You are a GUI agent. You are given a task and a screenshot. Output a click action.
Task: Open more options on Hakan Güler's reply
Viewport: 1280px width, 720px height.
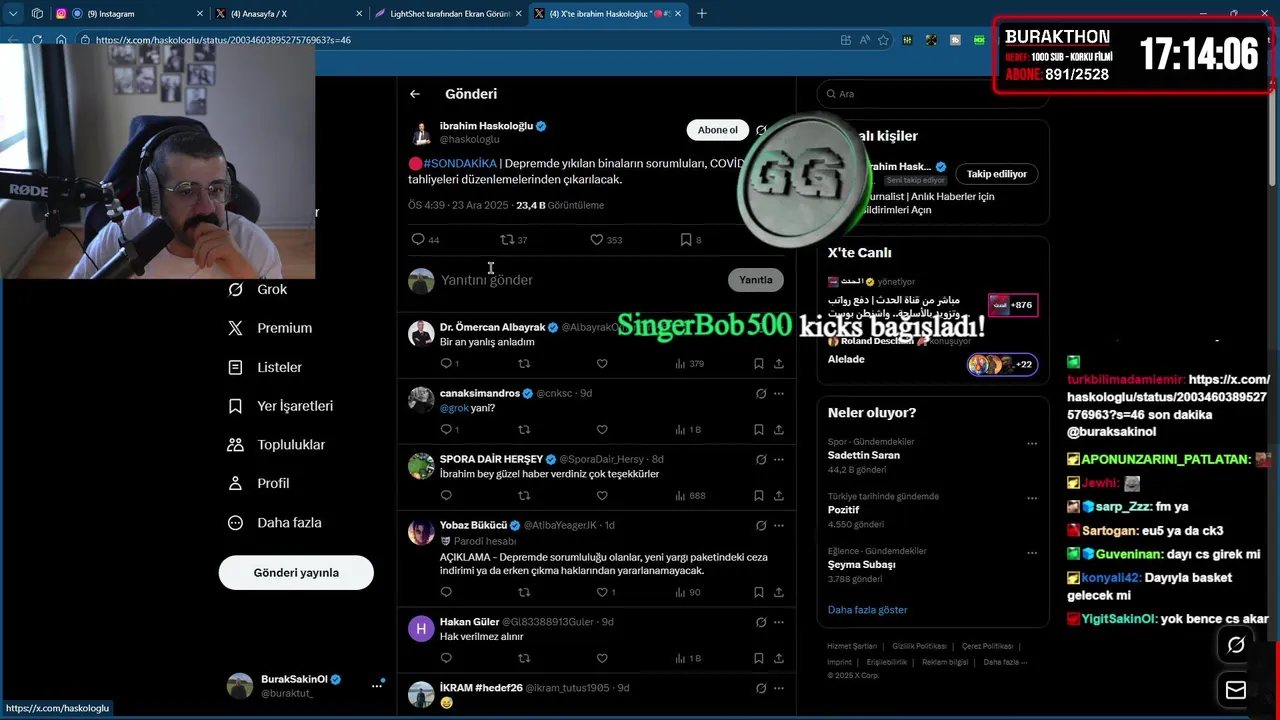tap(778, 622)
